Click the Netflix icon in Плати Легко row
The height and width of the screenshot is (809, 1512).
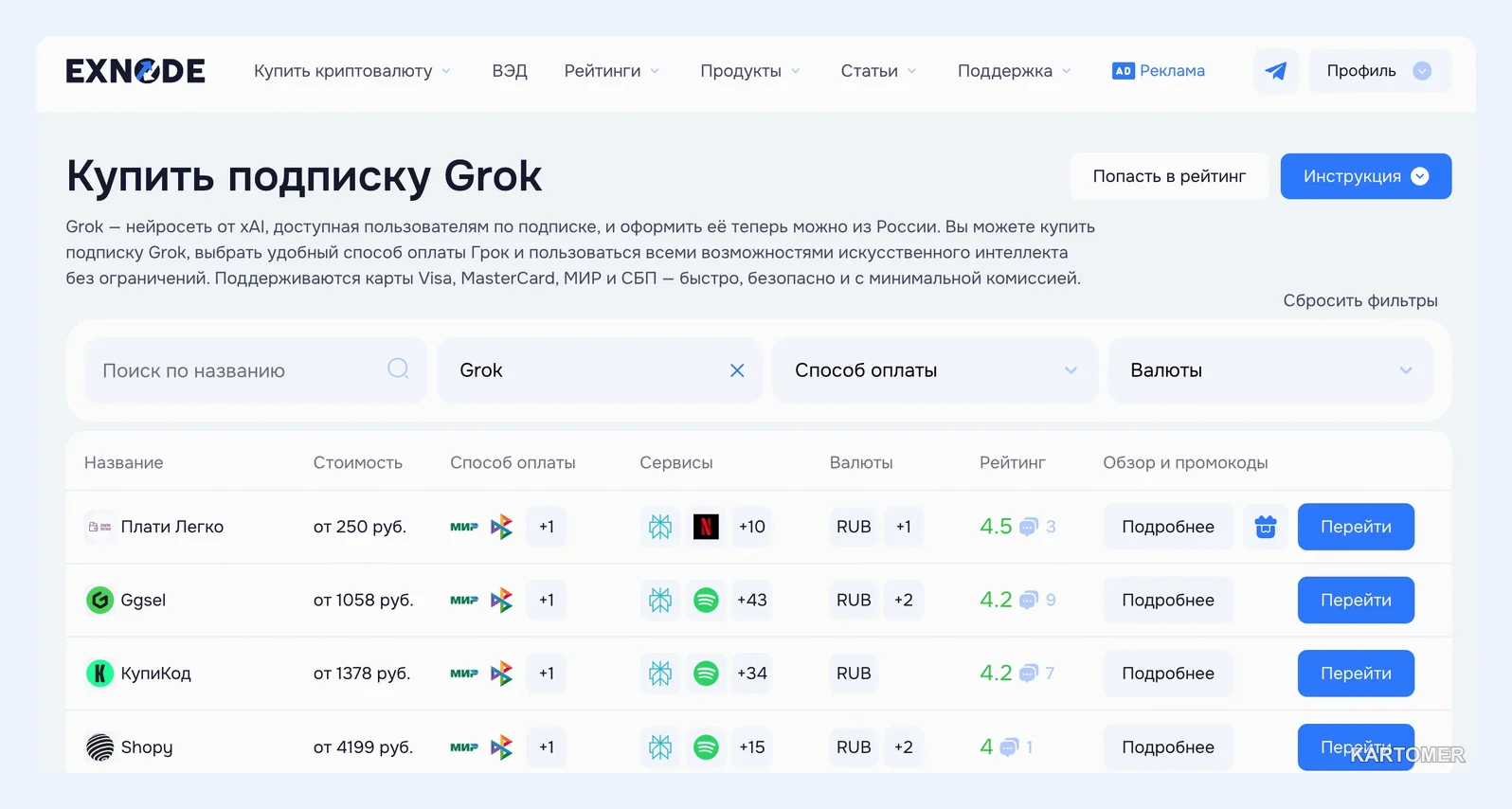(706, 527)
